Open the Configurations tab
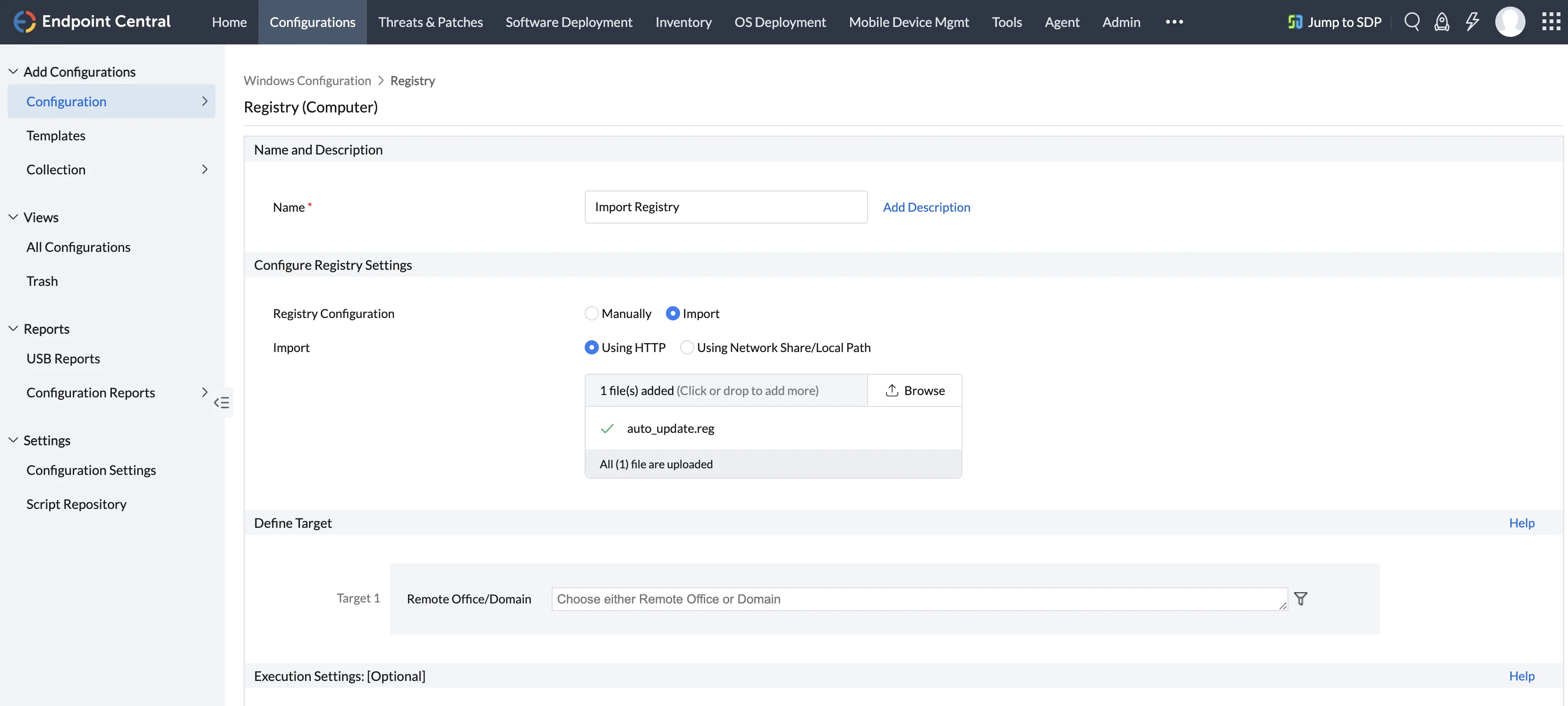1568x706 pixels. 312,22
